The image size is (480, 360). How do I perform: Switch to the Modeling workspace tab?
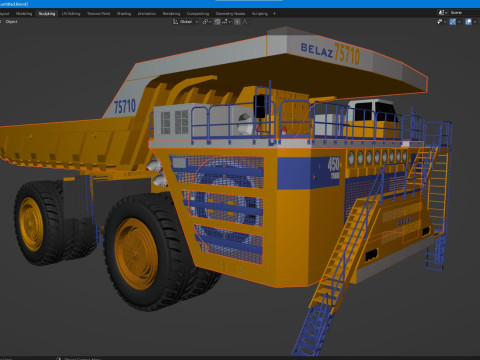(x=24, y=14)
